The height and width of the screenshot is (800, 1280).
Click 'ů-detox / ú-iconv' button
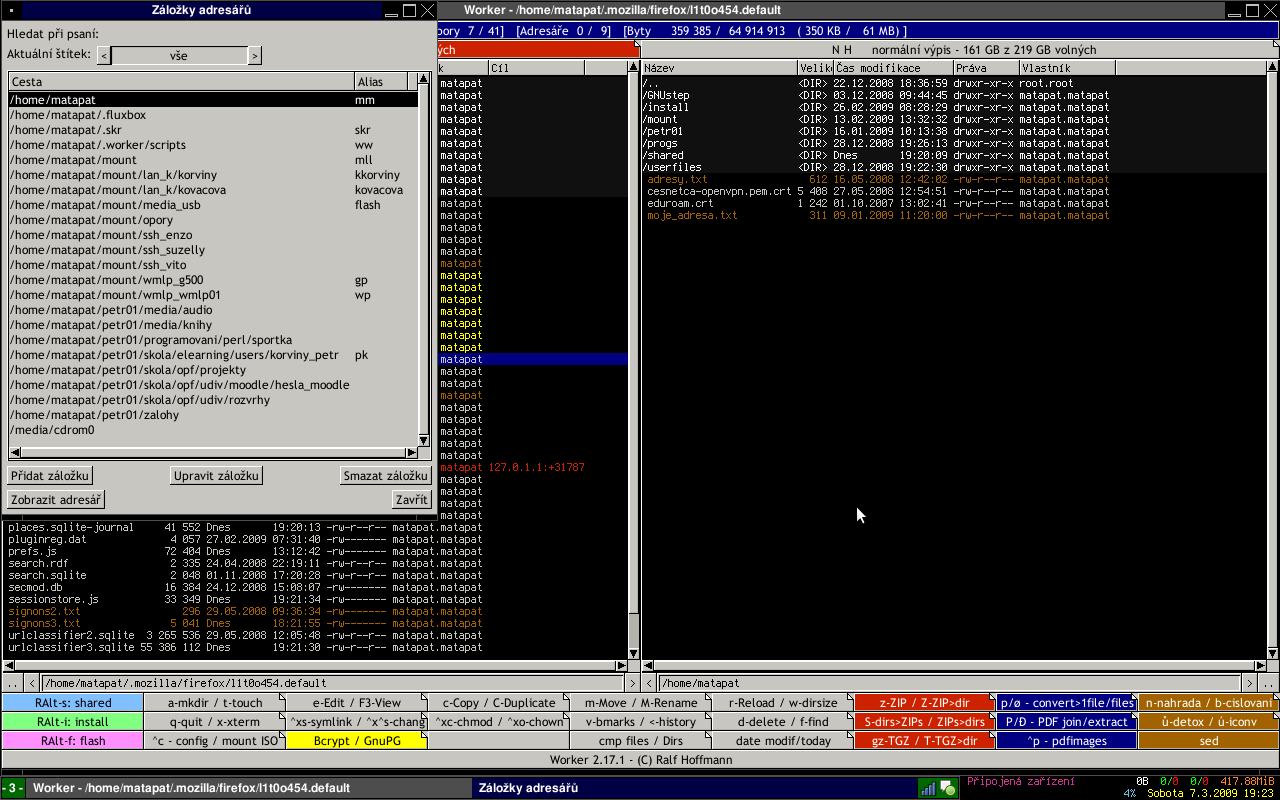[x=1209, y=722]
